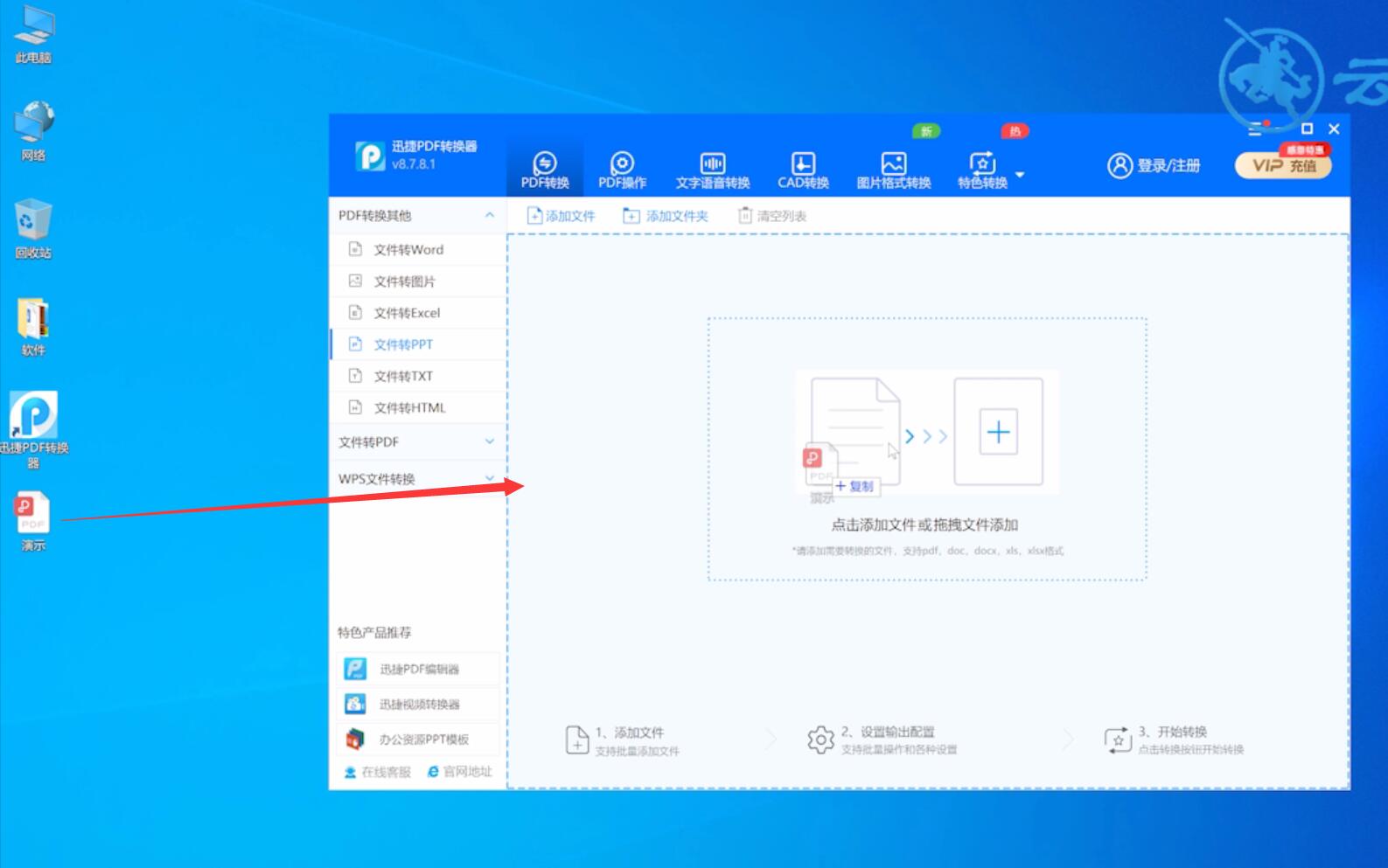The height and width of the screenshot is (868, 1388).
Task: Select the CAD转换 tab
Action: [x=803, y=170]
